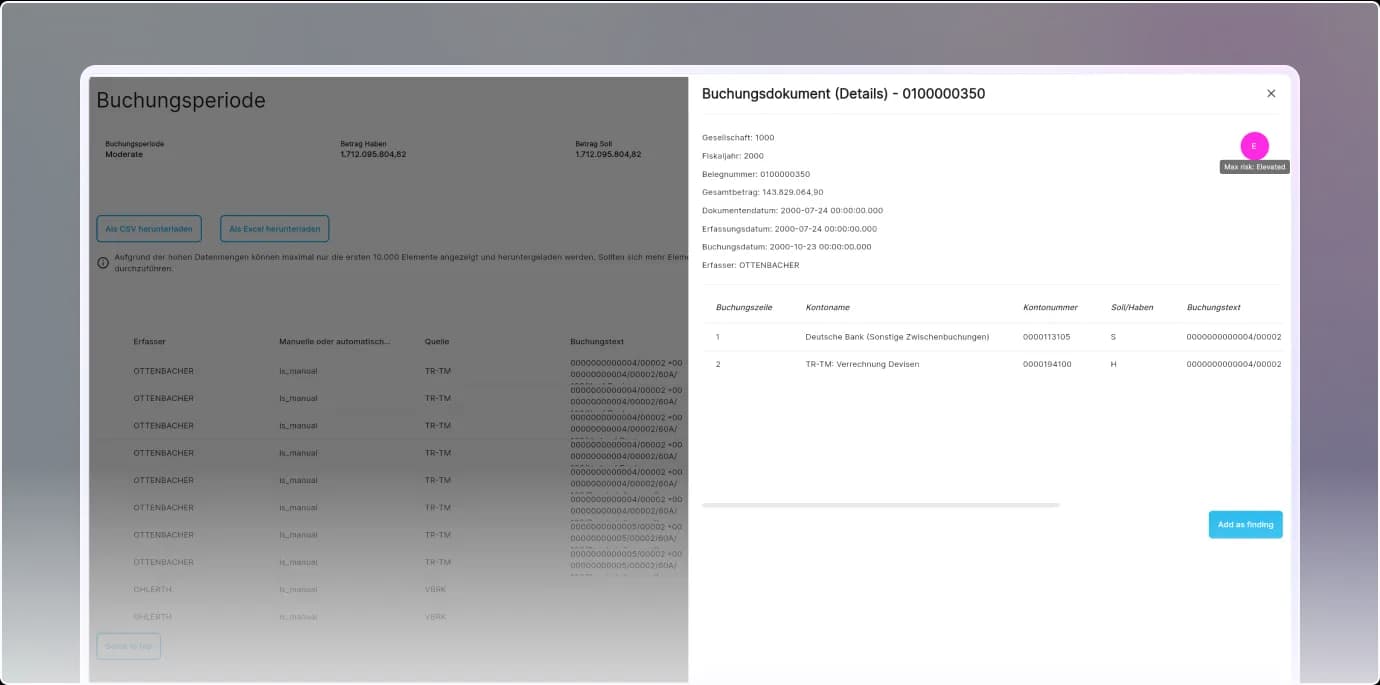Click the Scroll to top button
Screen dimensions: 1380x685
tap(128, 646)
